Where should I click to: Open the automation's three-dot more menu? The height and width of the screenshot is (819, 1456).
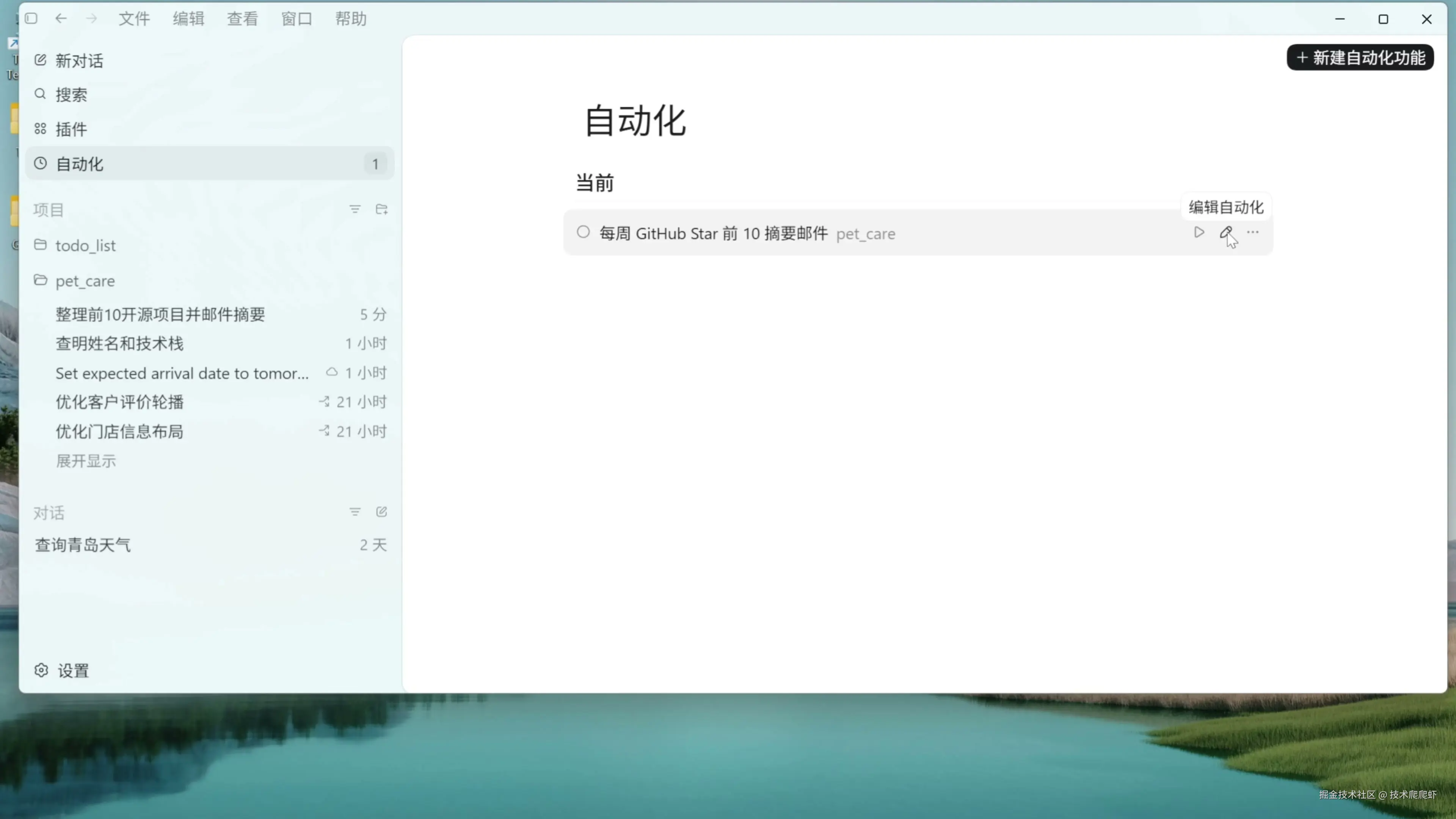[x=1252, y=232]
